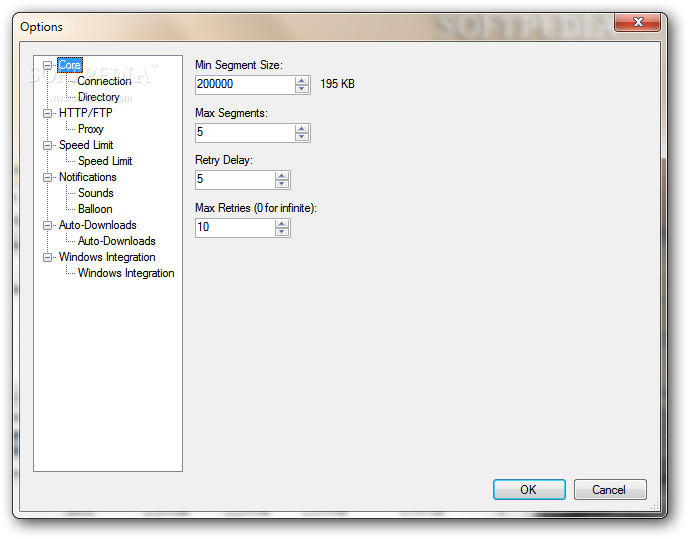
Task: Open the Connection settings page
Action: [104, 81]
